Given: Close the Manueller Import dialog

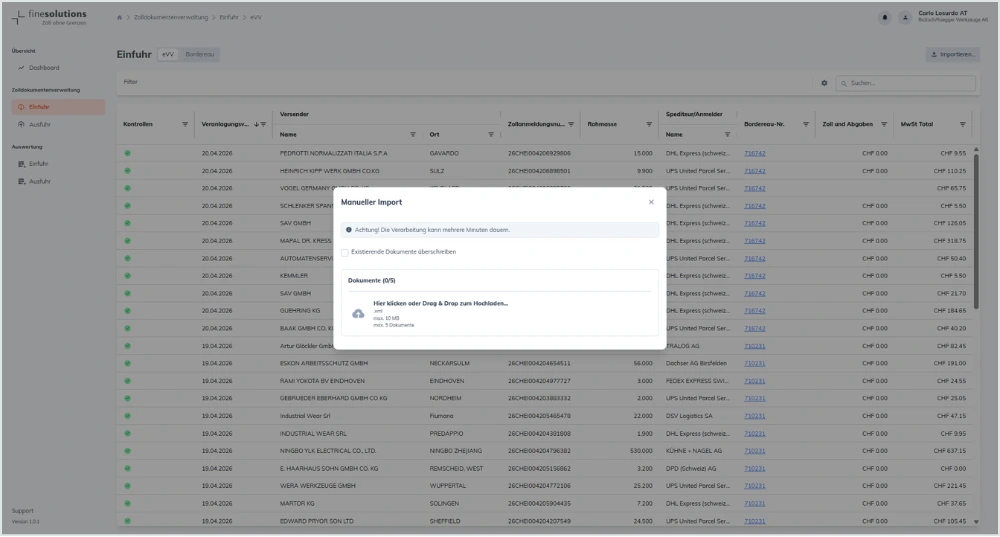Looking at the screenshot, I should (651, 202).
